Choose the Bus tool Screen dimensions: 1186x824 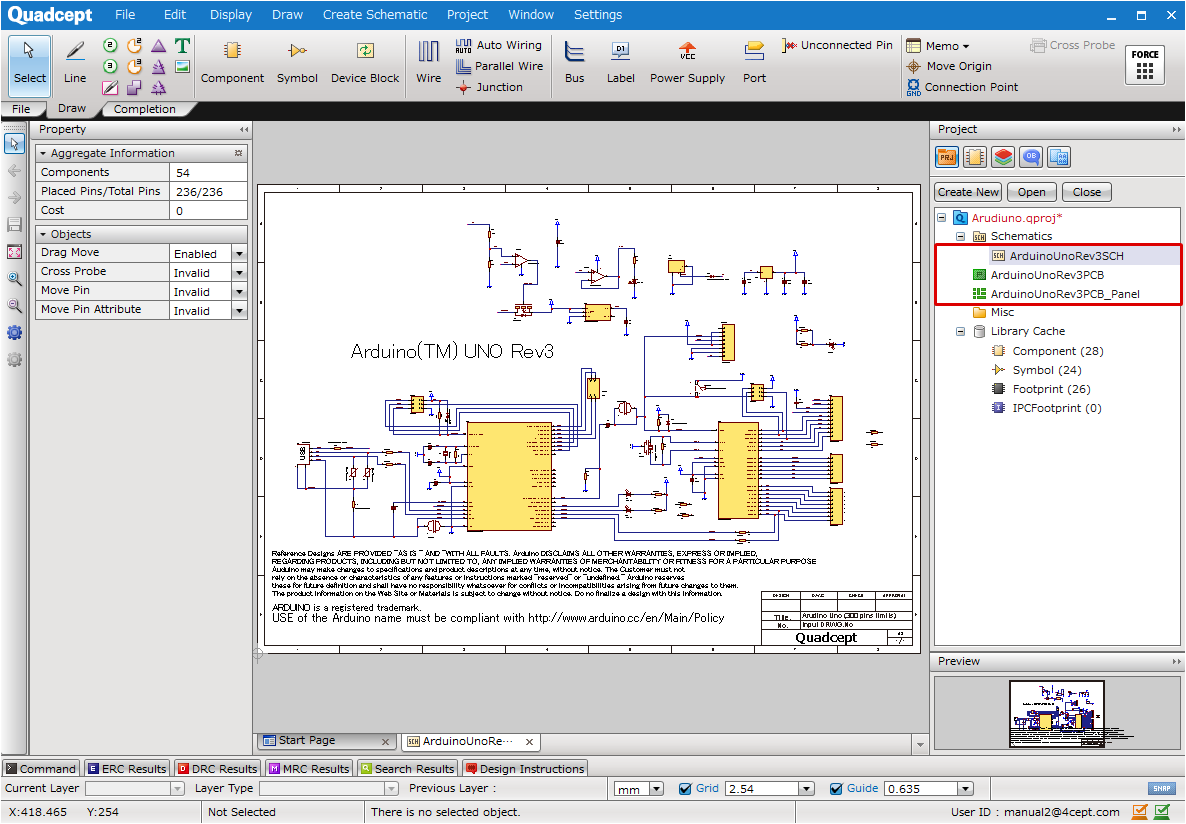coord(574,61)
